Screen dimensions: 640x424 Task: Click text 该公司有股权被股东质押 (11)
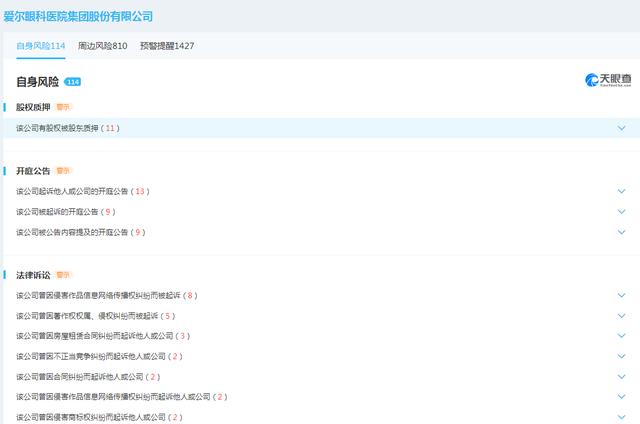click(68, 128)
